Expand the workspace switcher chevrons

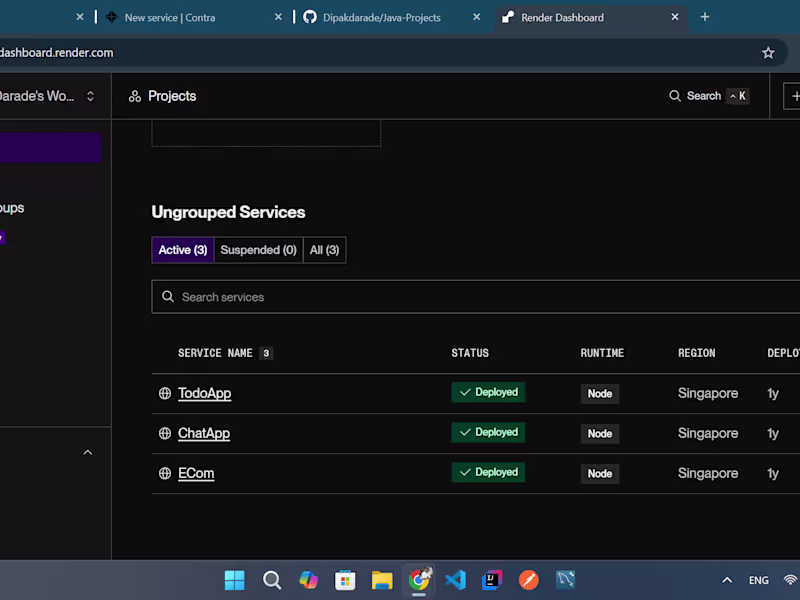(x=90, y=96)
